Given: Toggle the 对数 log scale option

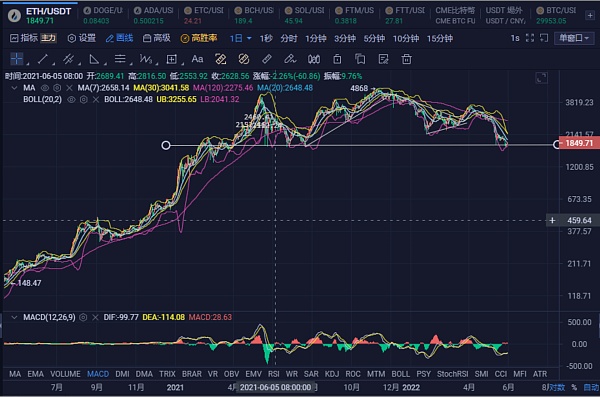Looking at the screenshot, I should [557, 387].
